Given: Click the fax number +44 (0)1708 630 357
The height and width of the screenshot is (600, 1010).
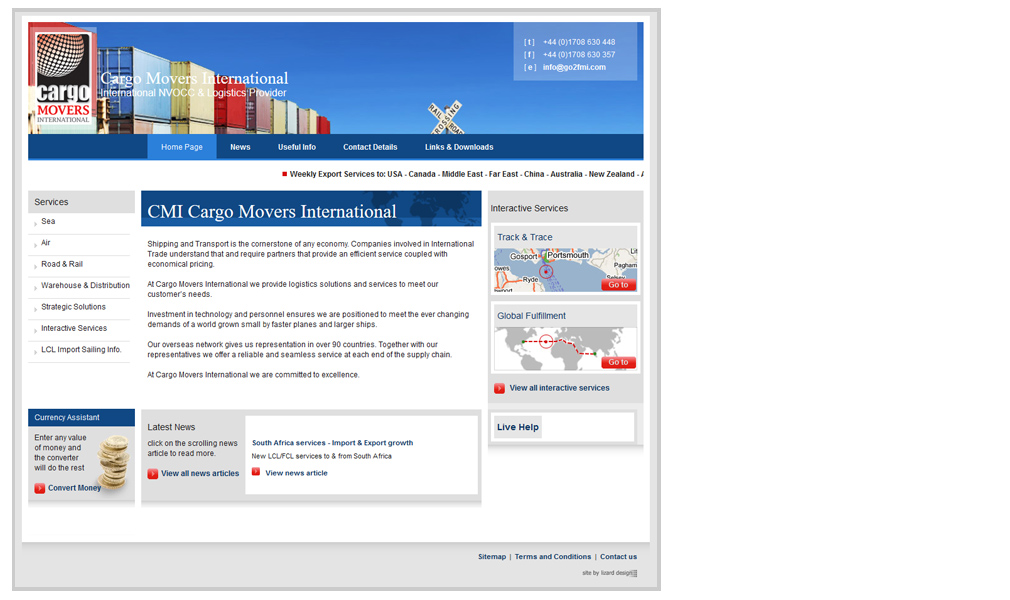Looking at the screenshot, I should (578, 55).
